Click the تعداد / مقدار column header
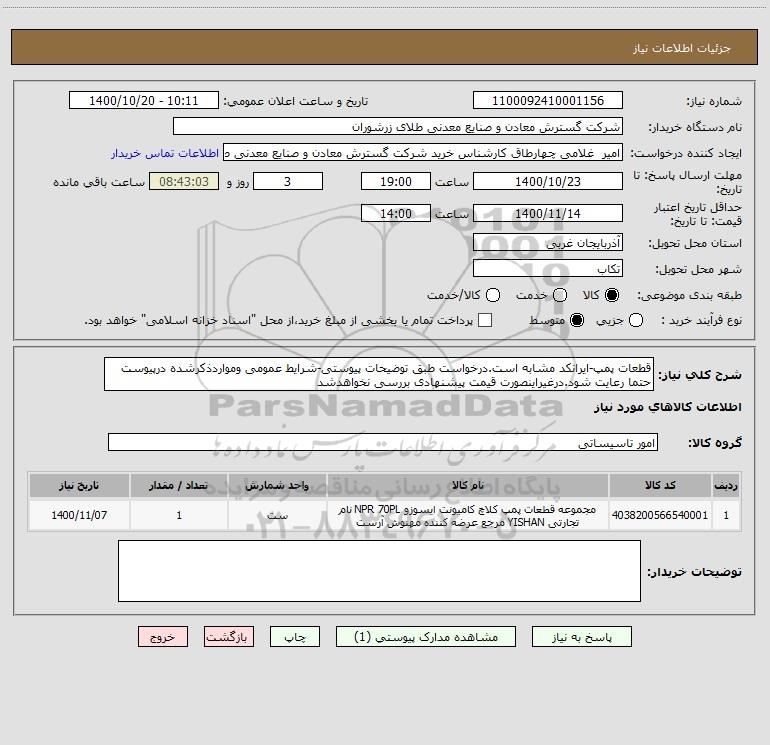 (x=179, y=485)
